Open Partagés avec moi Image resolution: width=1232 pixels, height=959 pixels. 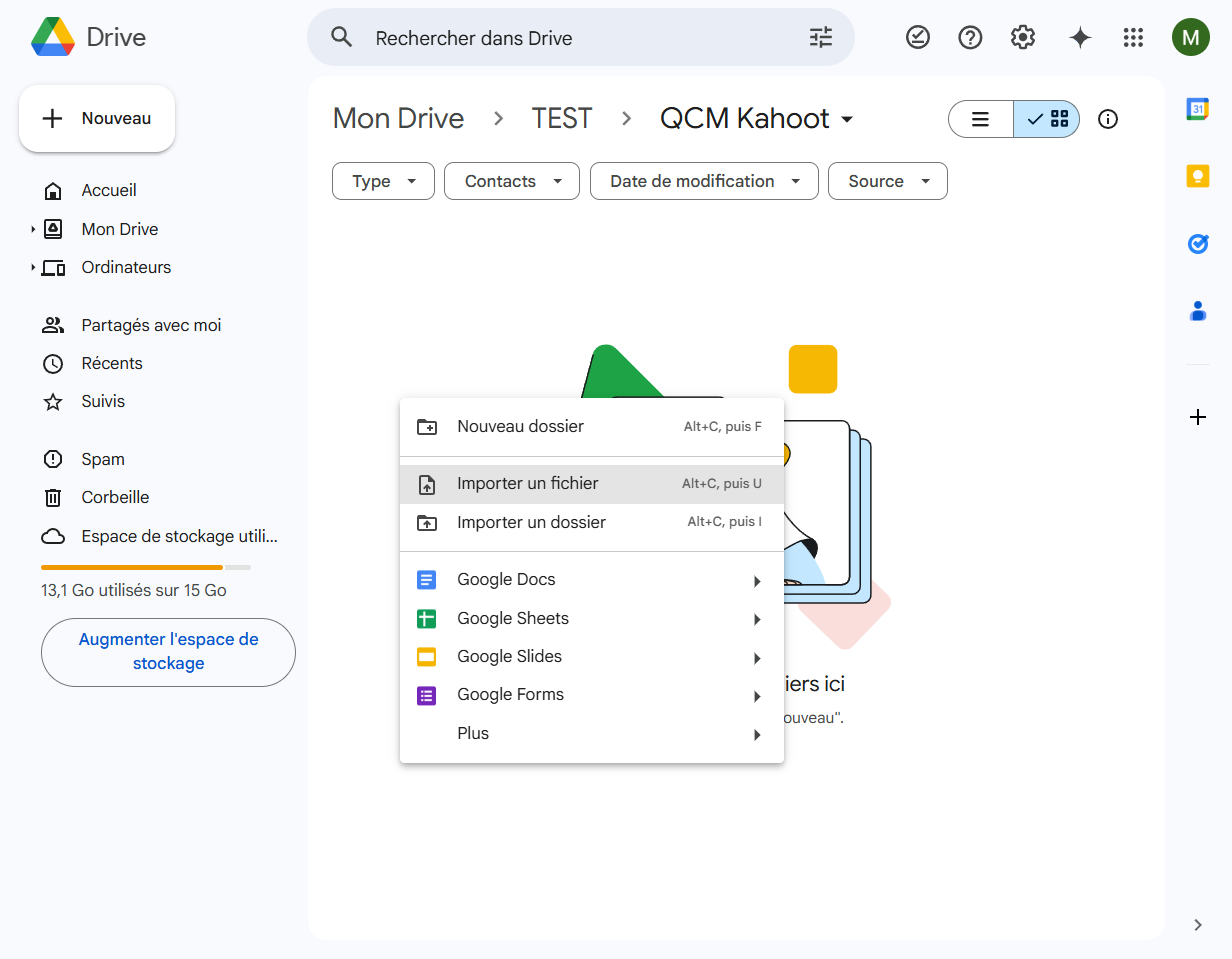point(150,325)
